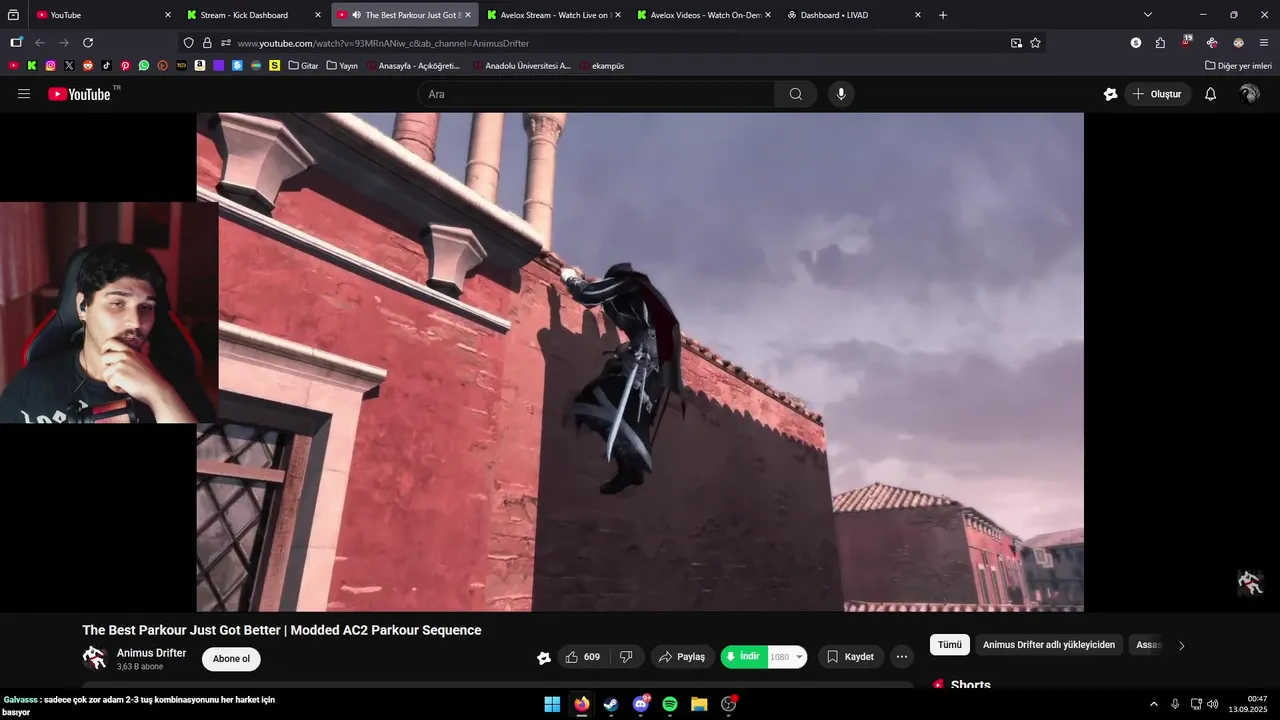Reload the page in browser toolbar

(88, 43)
